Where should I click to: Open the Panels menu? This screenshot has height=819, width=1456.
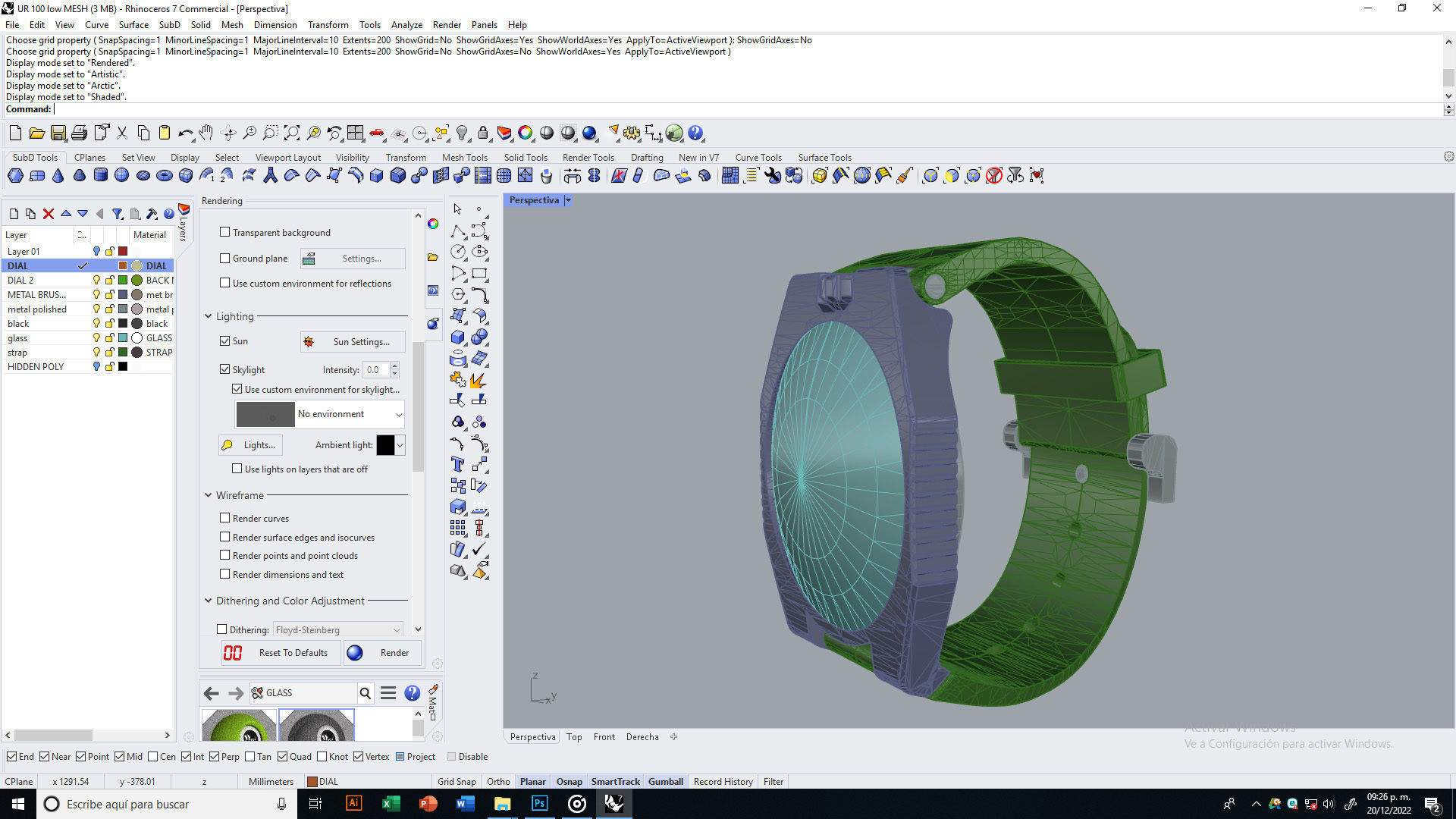click(484, 25)
